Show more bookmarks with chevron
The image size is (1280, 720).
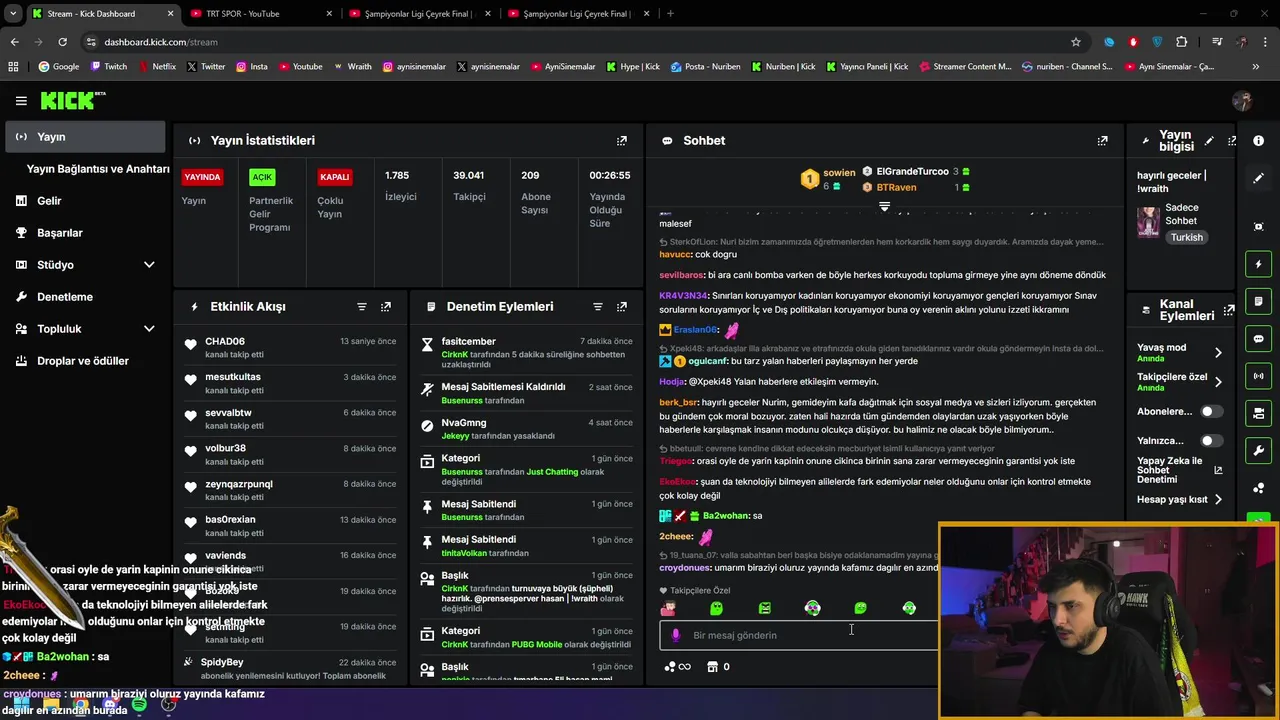click(1255, 67)
